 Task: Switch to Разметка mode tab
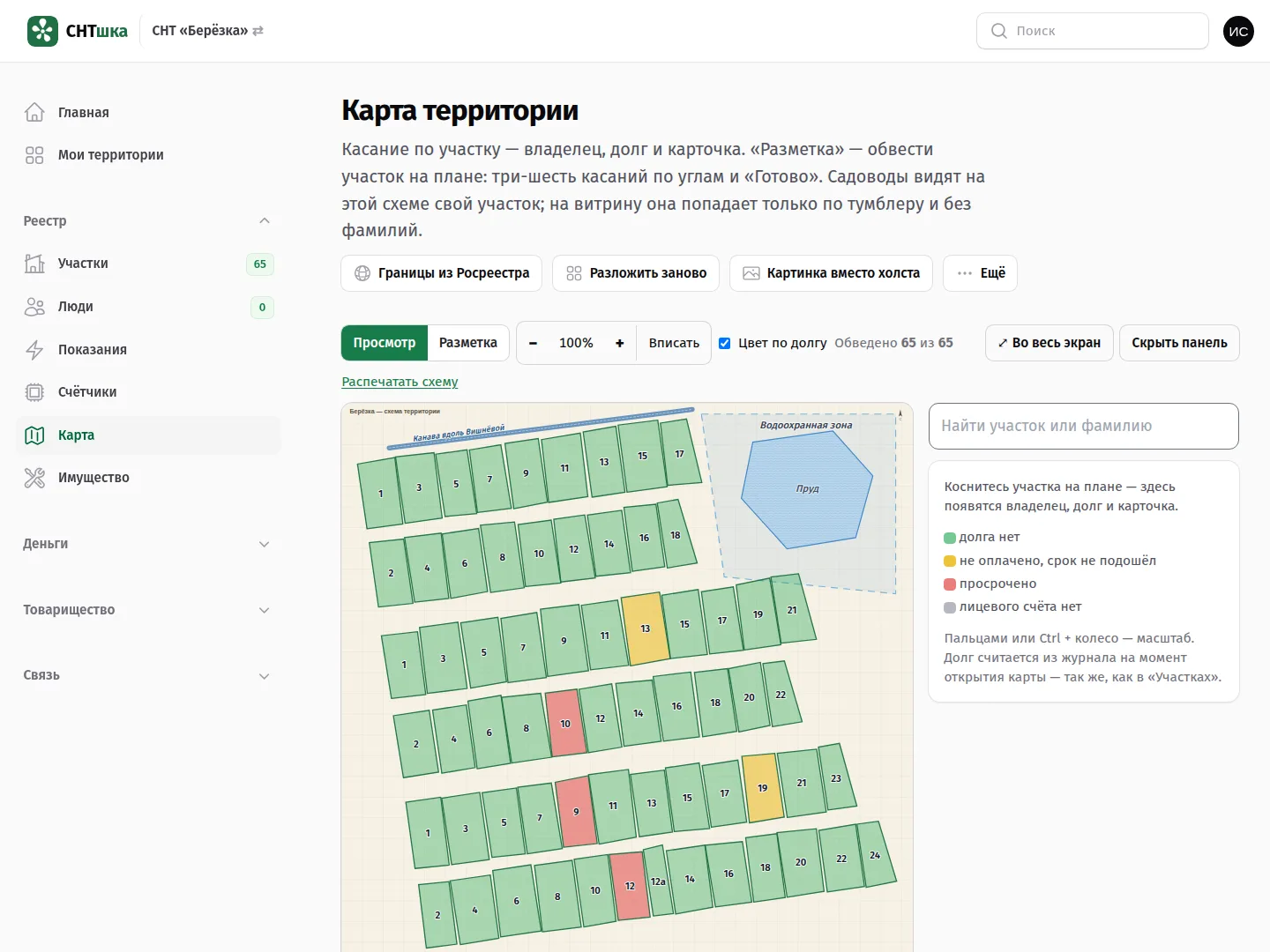[x=468, y=343]
